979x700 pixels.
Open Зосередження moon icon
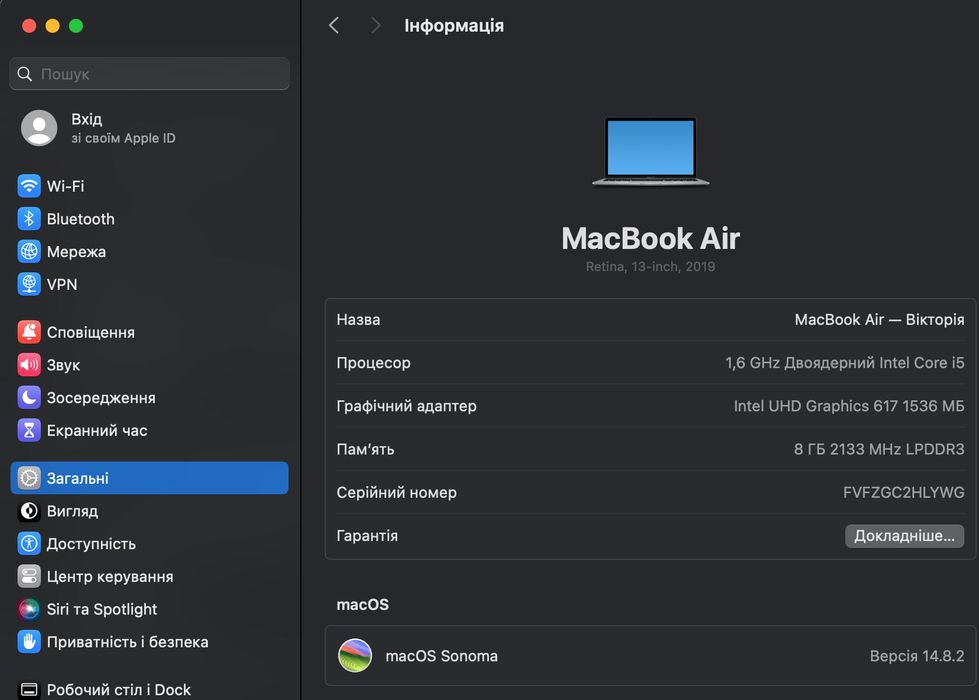[x=29, y=397]
